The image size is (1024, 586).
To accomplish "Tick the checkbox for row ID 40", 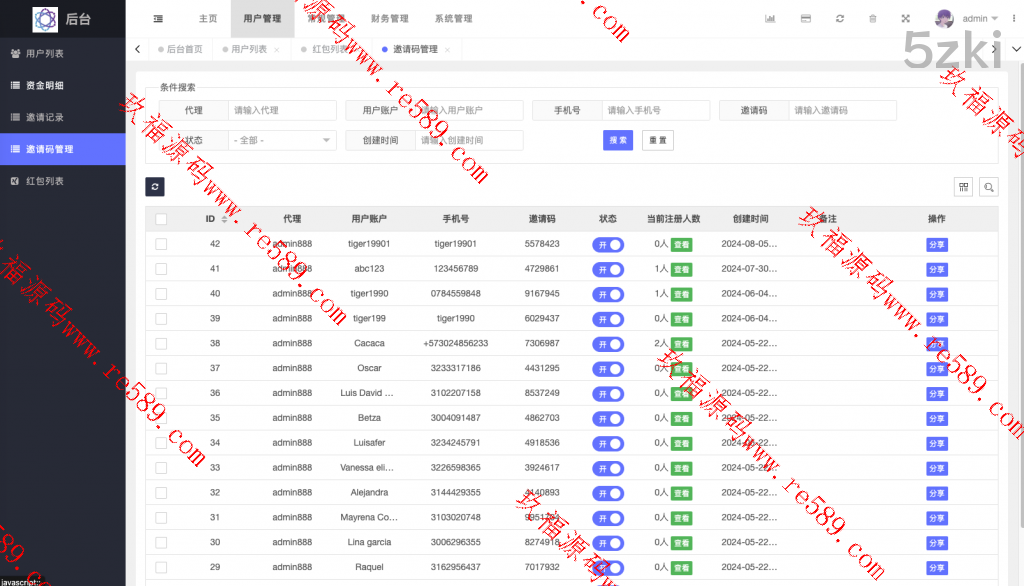I will (161, 294).
